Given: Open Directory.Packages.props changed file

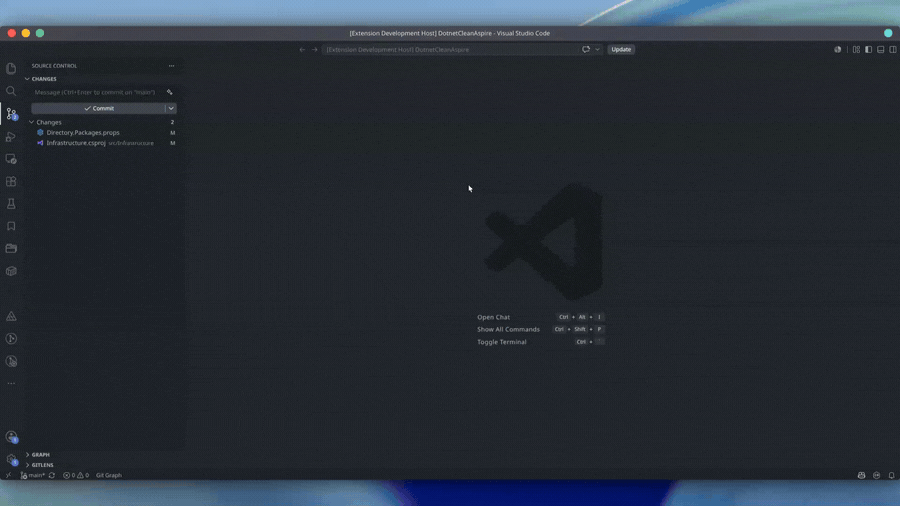Looking at the screenshot, I should coord(104,133).
